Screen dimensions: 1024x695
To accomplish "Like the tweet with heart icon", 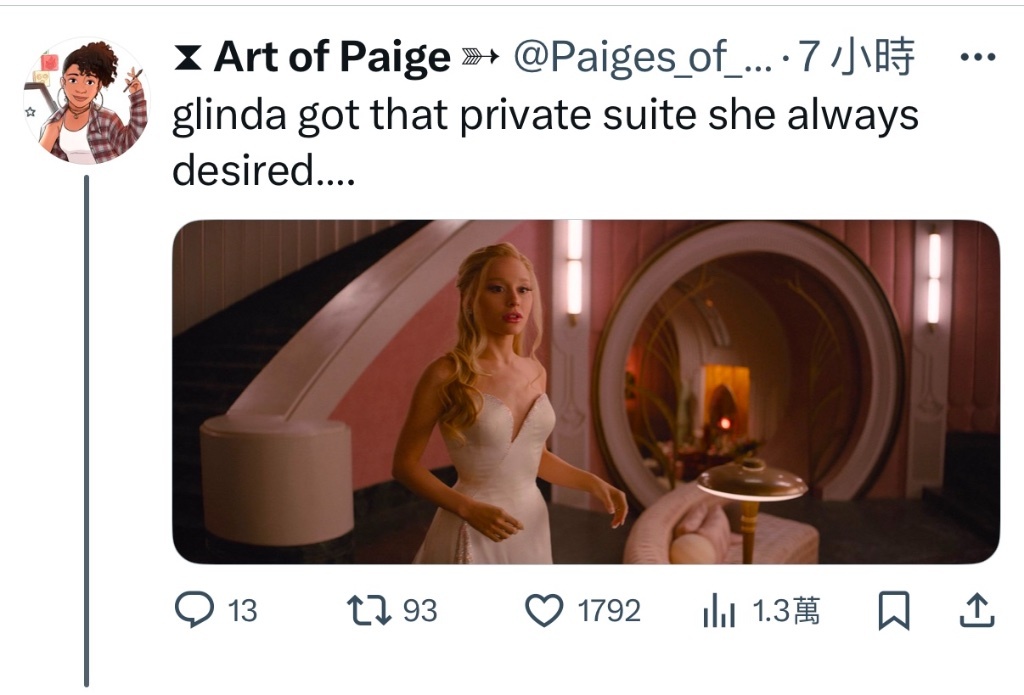I will pos(544,610).
